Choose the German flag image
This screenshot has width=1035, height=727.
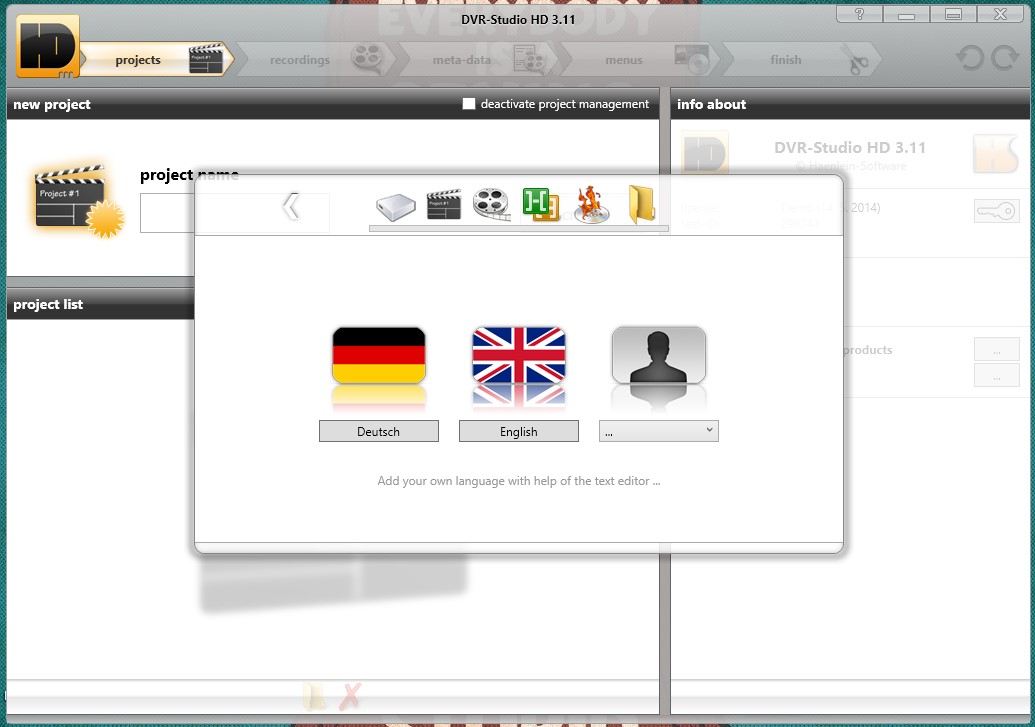(x=379, y=356)
